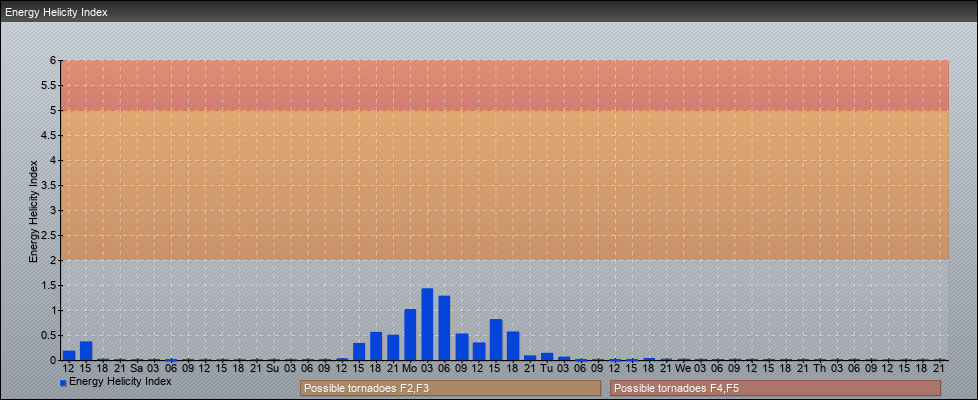
Task: Click the 'Th' day label on x-axis
Action: click(819, 368)
